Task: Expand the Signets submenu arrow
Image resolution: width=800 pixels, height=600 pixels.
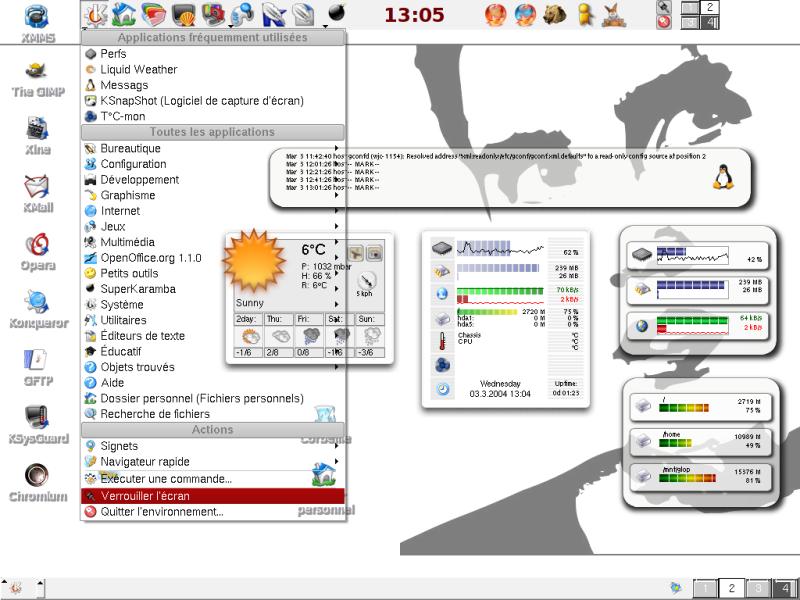Action: pos(336,445)
